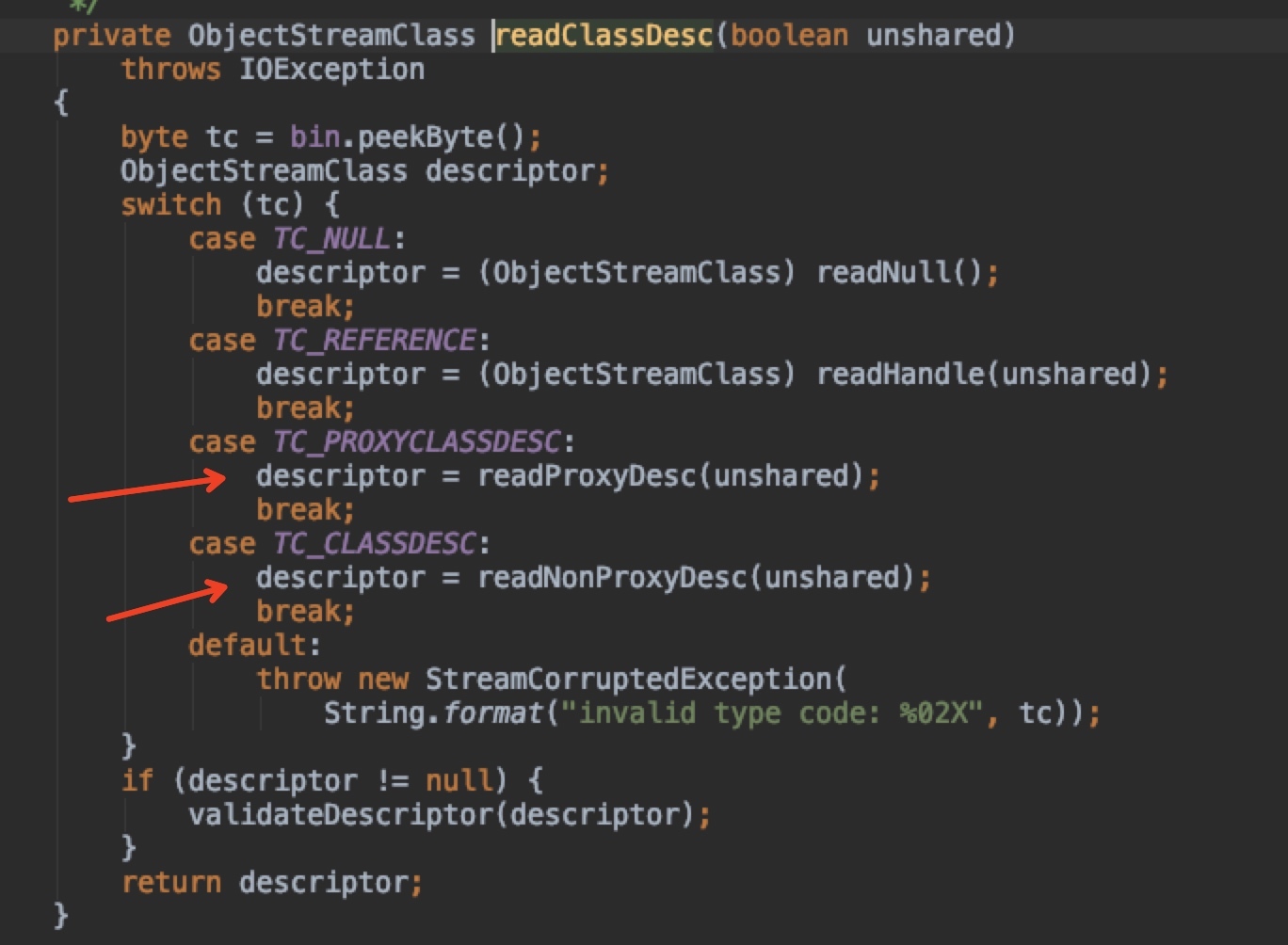Viewport: 1288px width, 945px height.
Task: Click the readHandle method call
Action: point(899,375)
